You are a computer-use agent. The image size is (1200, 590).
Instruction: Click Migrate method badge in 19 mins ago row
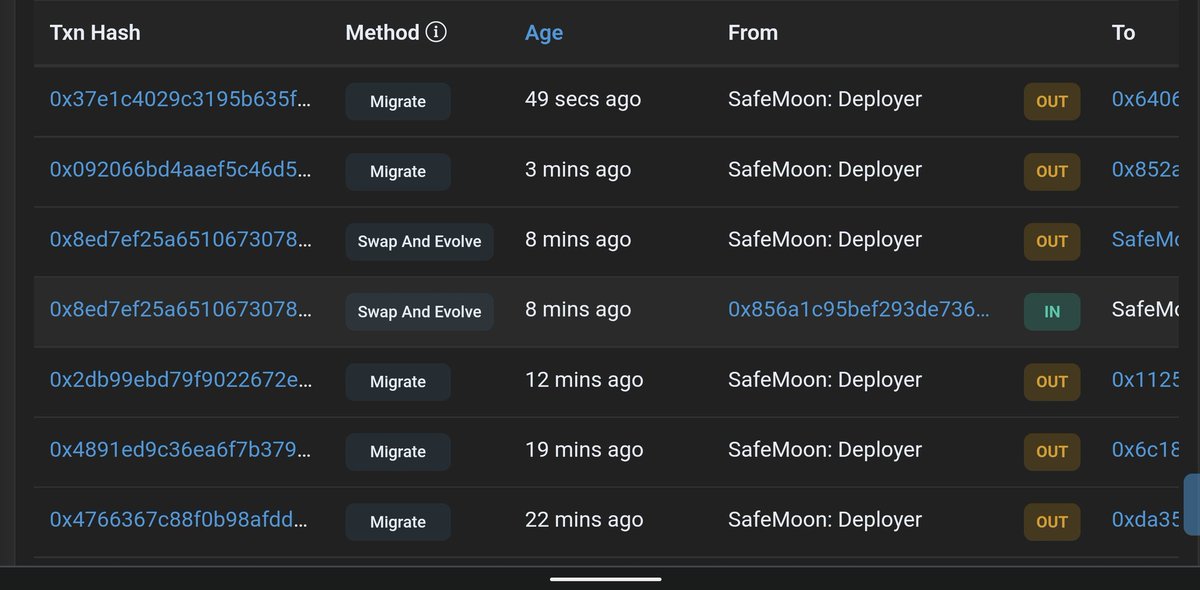click(398, 452)
